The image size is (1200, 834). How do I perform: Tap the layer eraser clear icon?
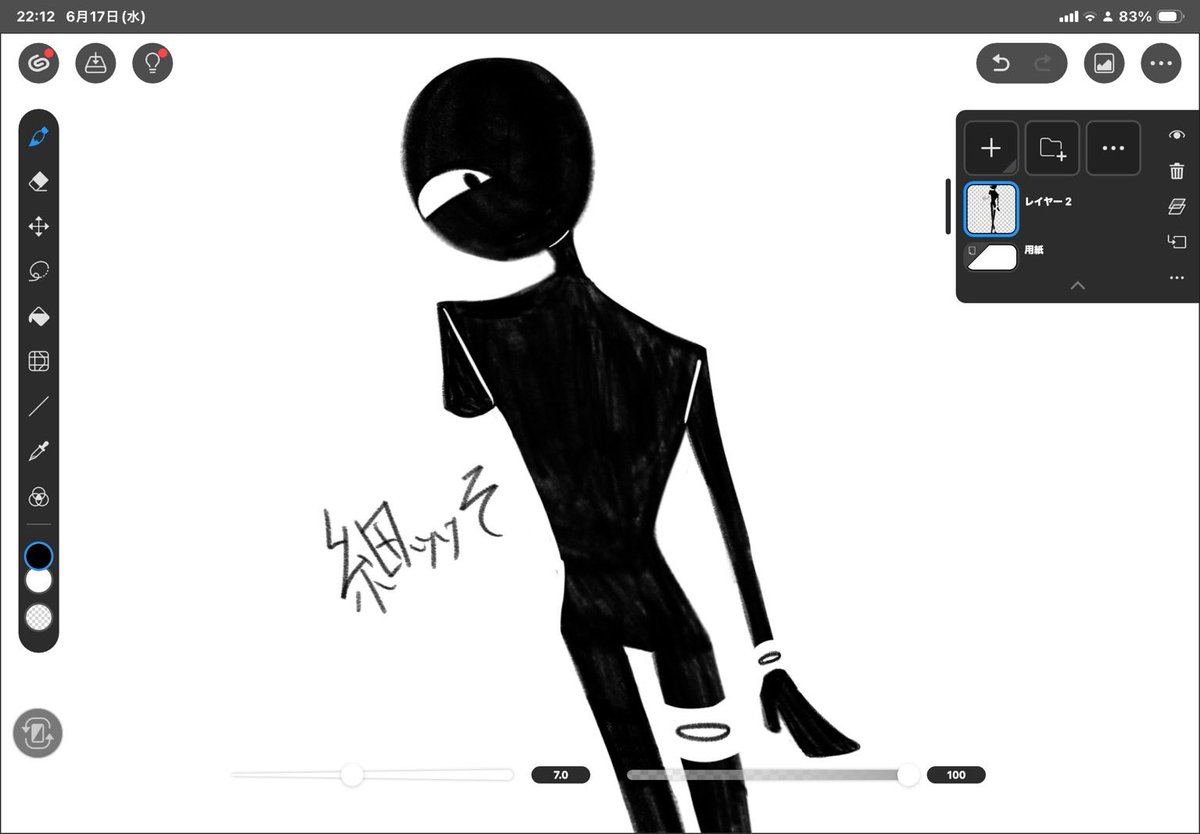coord(1177,207)
